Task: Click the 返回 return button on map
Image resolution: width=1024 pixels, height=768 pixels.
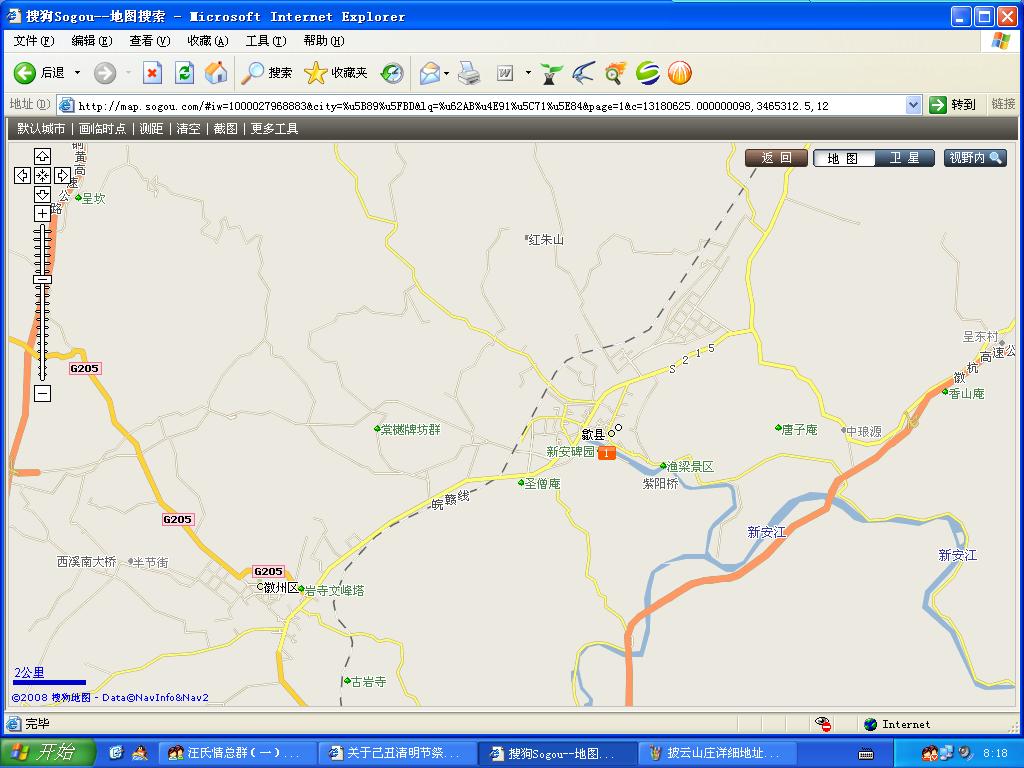Action: 776,158
